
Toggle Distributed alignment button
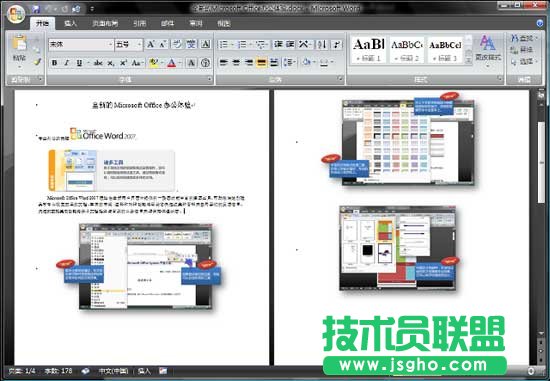(x=274, y=63)
